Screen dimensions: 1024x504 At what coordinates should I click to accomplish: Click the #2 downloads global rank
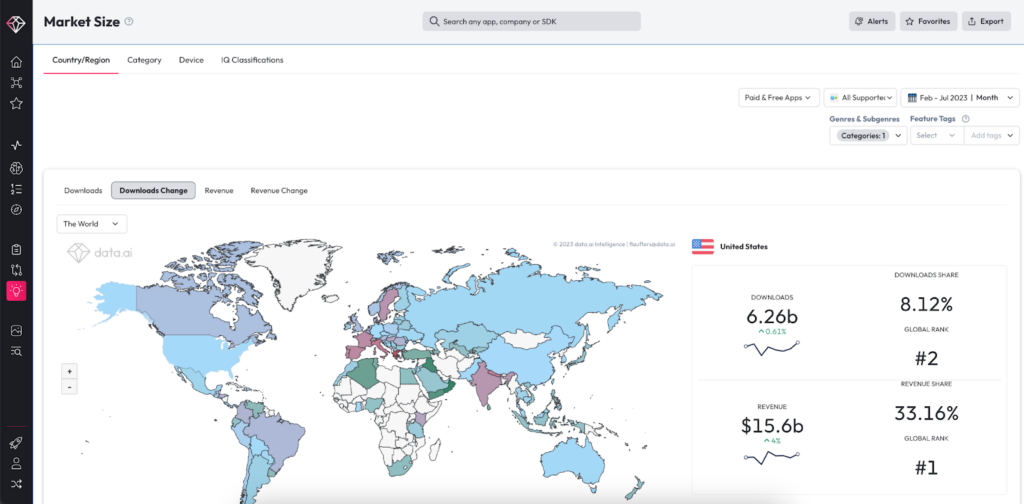pos(925,358)
